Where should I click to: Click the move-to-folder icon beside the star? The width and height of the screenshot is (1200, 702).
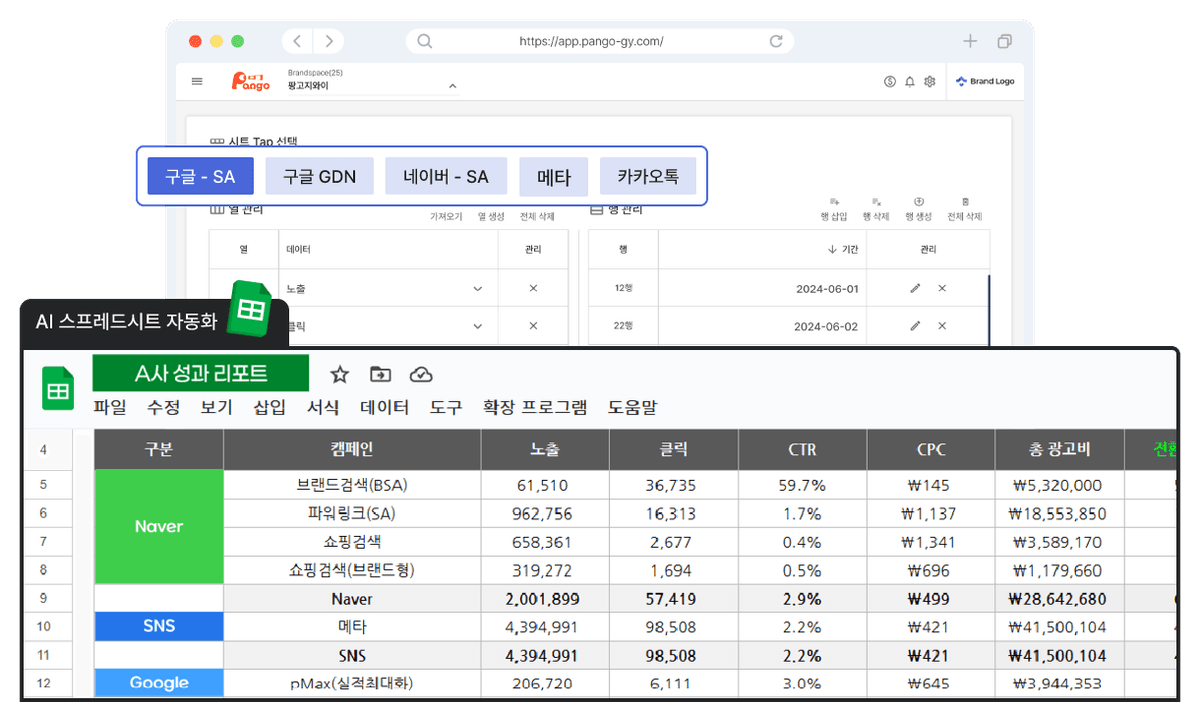point(380,374)
